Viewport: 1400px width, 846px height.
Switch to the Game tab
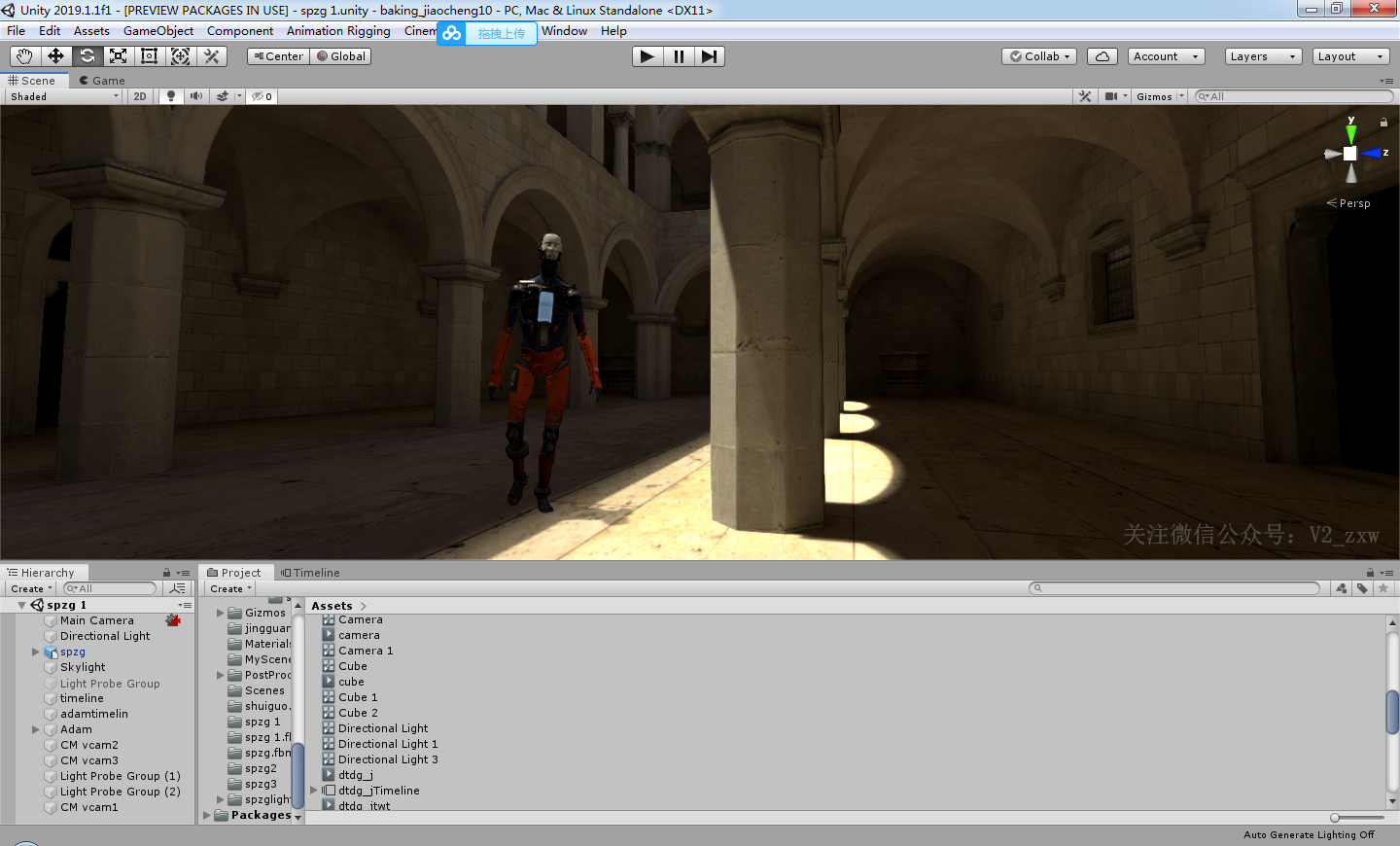point(103,81)
